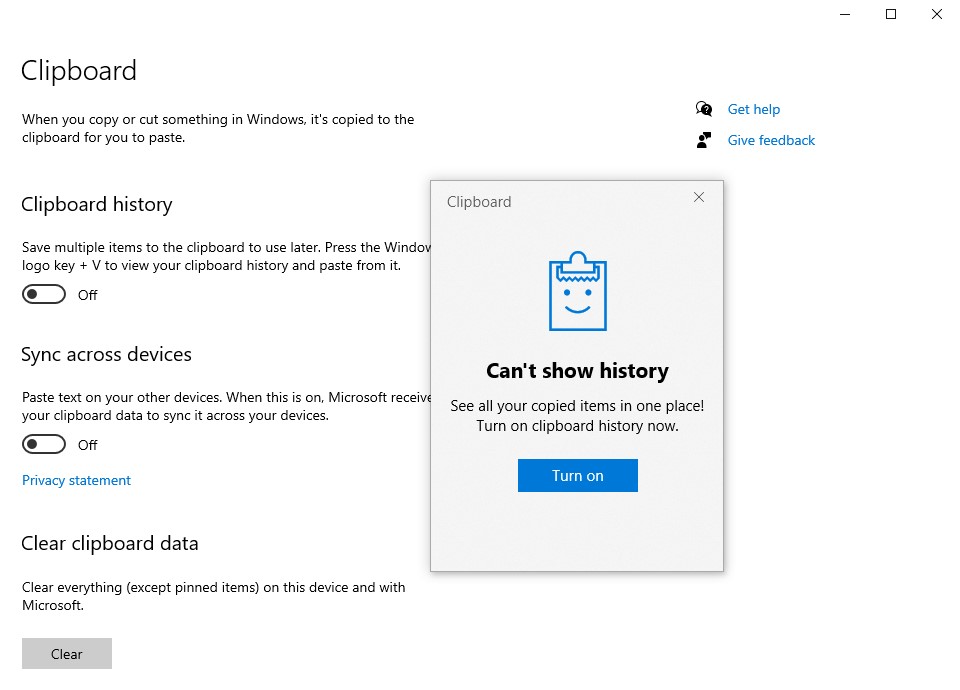Maximize the Settings window
This screenshot has width=960, height=690.
click(891, 14)
